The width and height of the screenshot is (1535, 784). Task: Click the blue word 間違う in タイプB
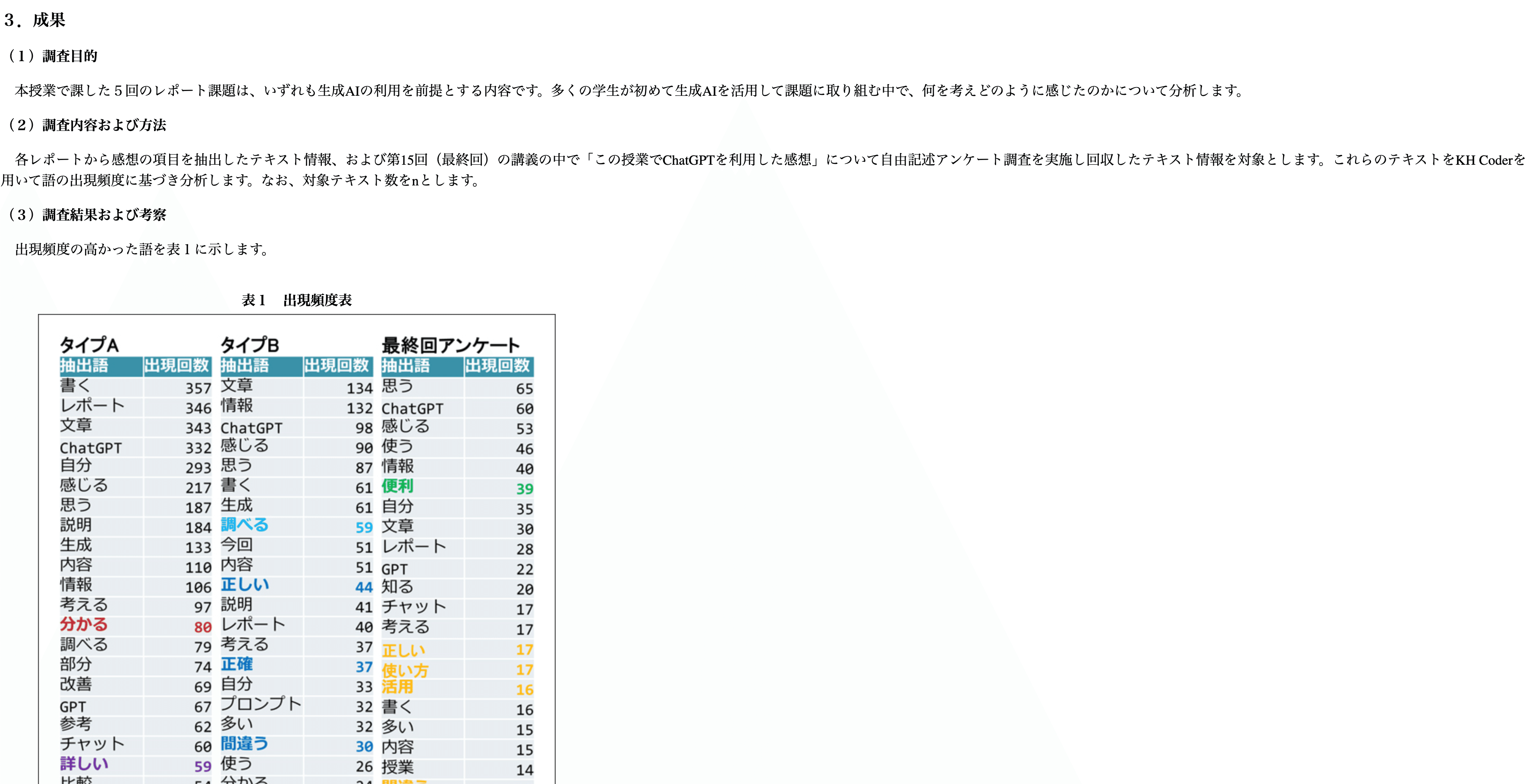(244, 743)
